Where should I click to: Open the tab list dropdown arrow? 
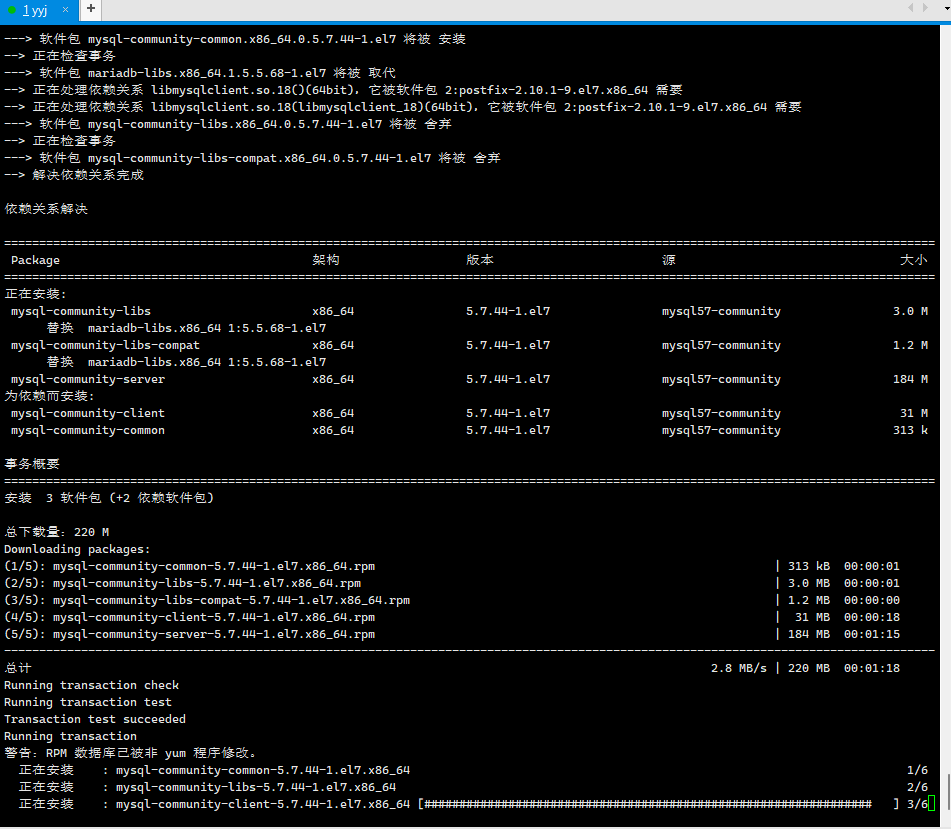[x=947, y=8]
